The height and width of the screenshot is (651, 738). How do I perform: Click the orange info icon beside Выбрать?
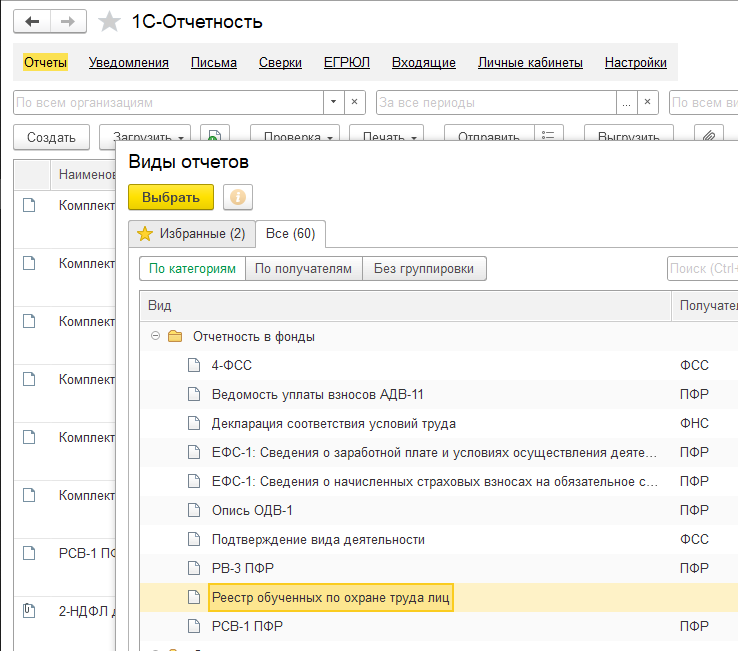238,197
